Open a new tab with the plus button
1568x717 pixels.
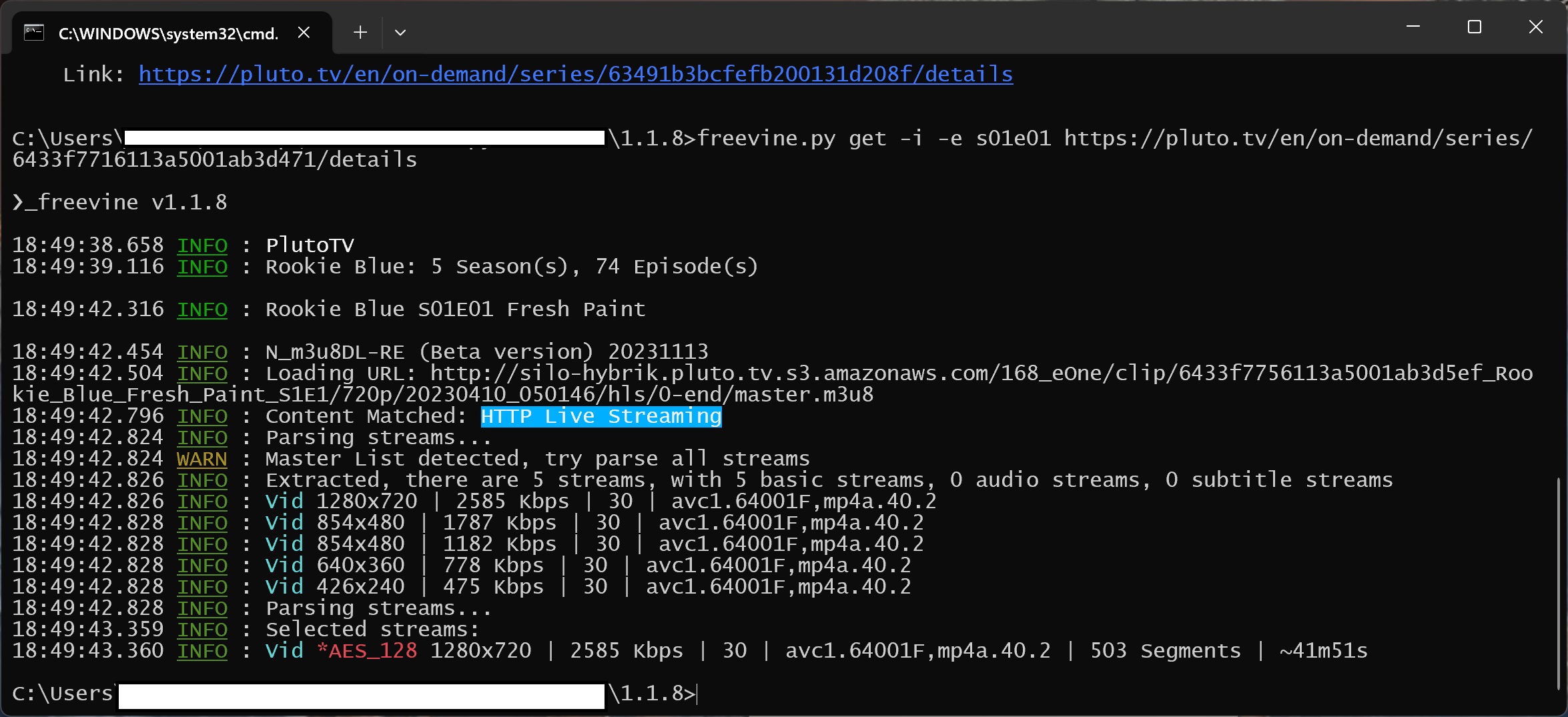click(360, 32)
